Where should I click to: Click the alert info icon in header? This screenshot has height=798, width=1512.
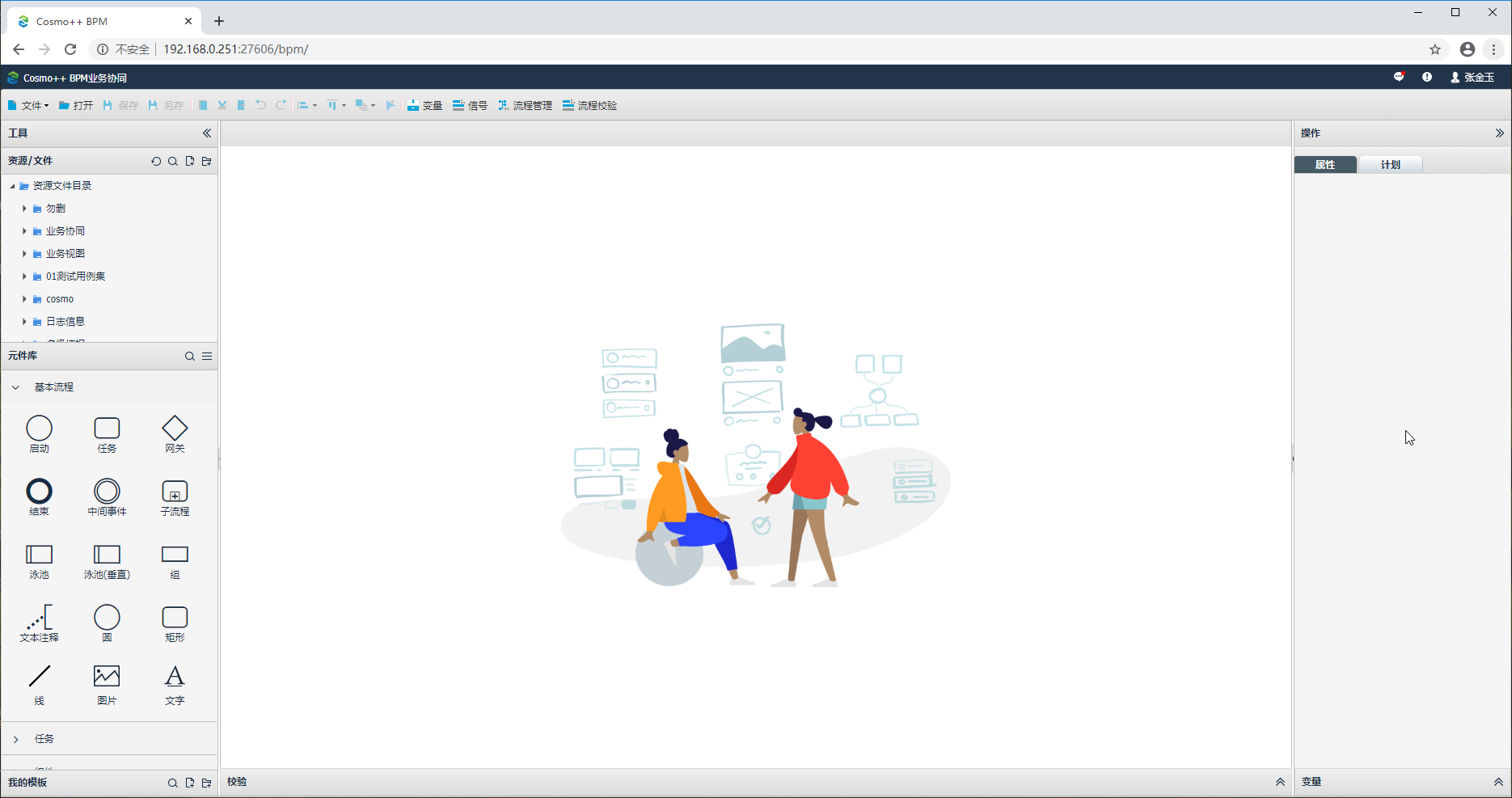1427,77
